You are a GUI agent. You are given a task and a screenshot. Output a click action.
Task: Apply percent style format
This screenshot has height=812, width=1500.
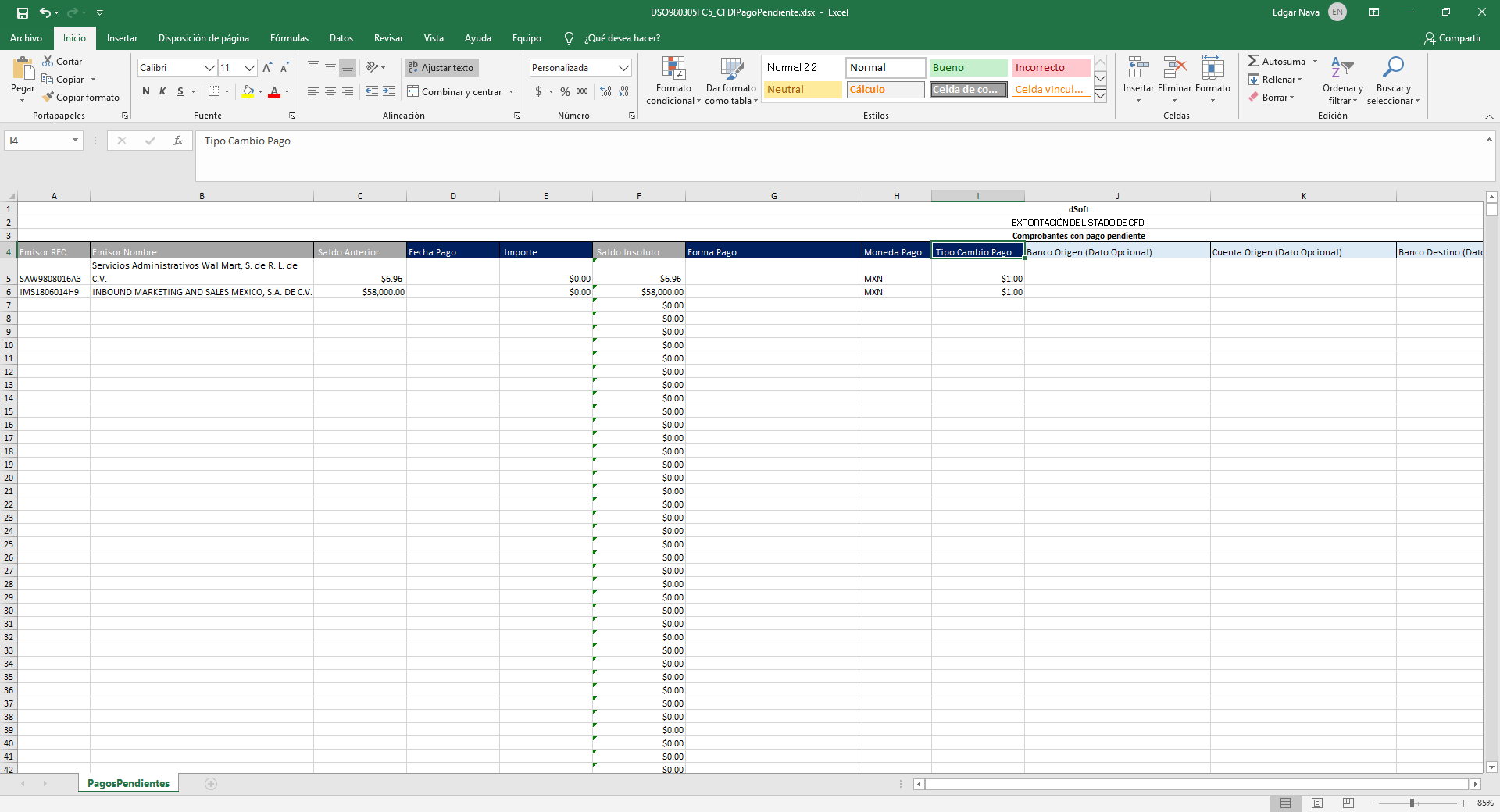coord(565,91)
